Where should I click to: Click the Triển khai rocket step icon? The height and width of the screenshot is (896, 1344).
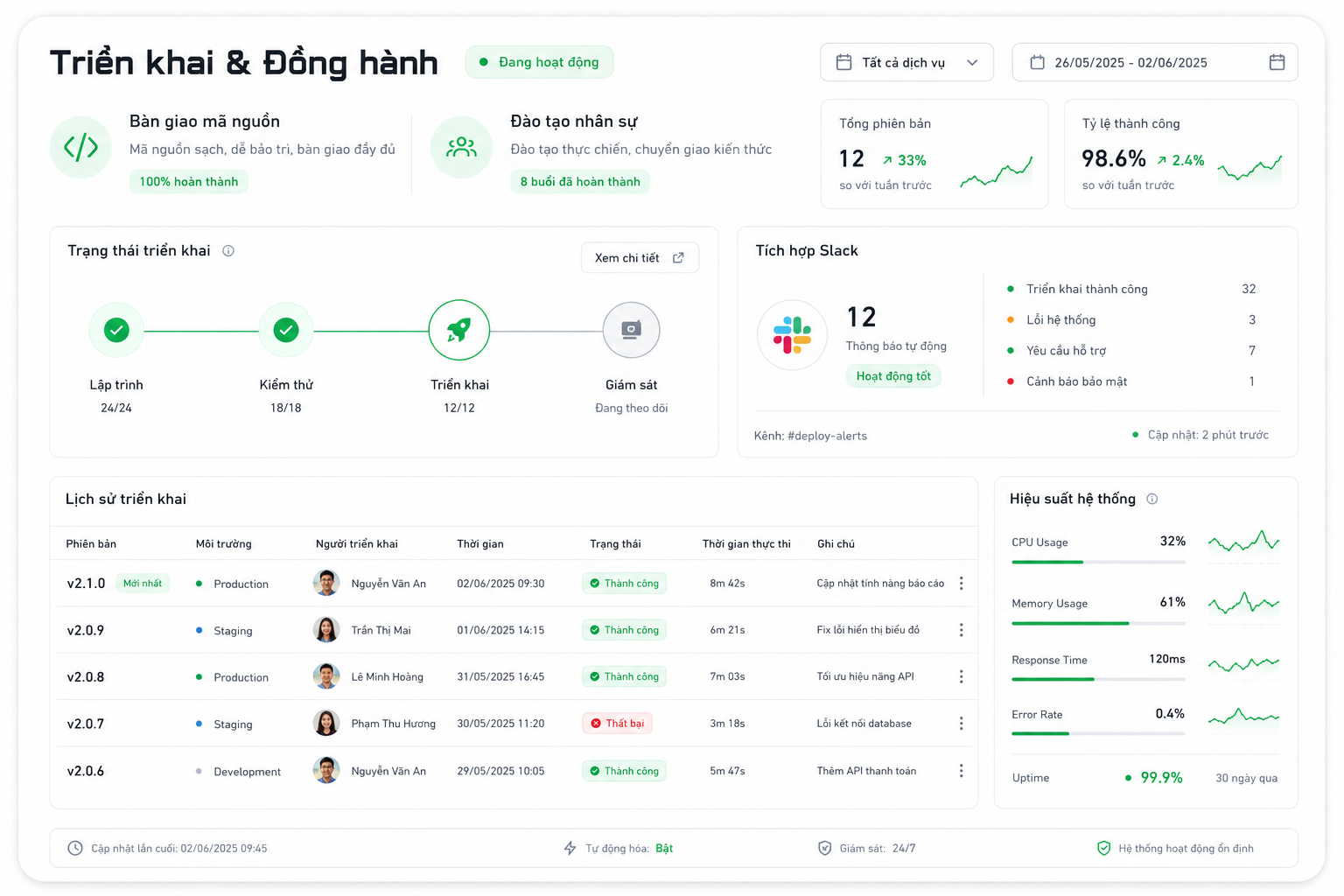pos(458,330)
